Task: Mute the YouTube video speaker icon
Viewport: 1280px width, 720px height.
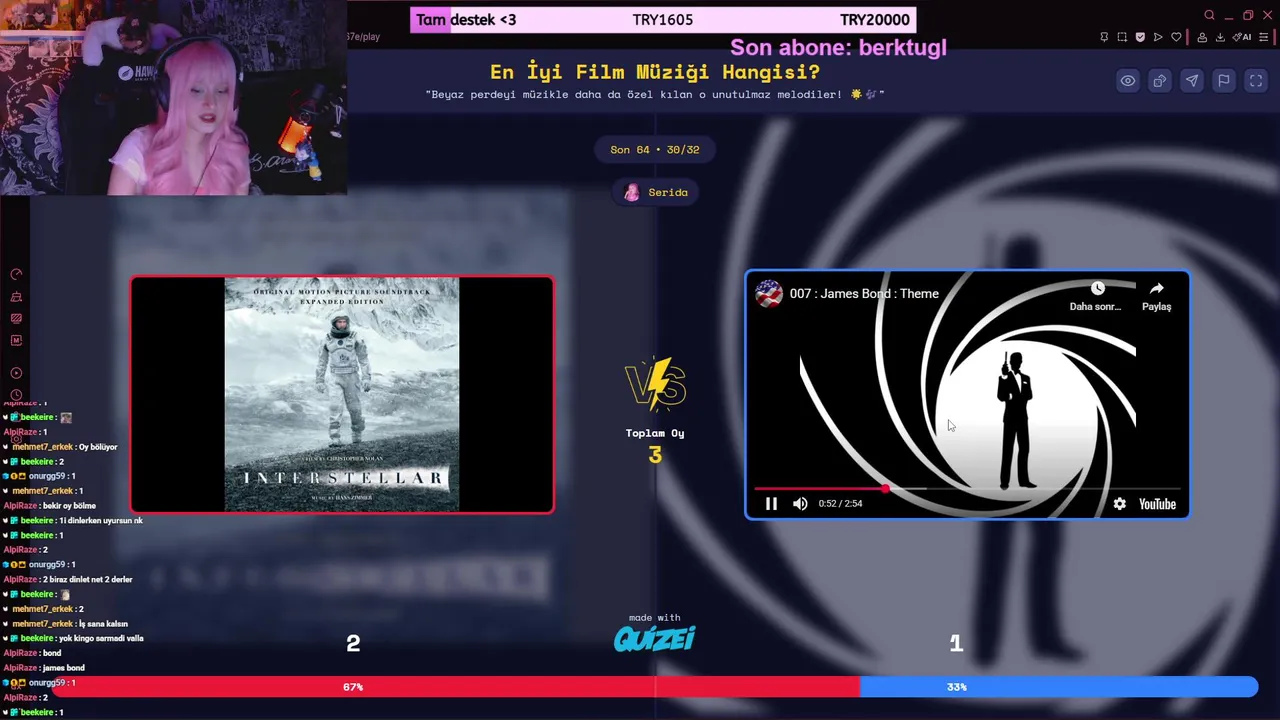Action: (x=800, y=504)
